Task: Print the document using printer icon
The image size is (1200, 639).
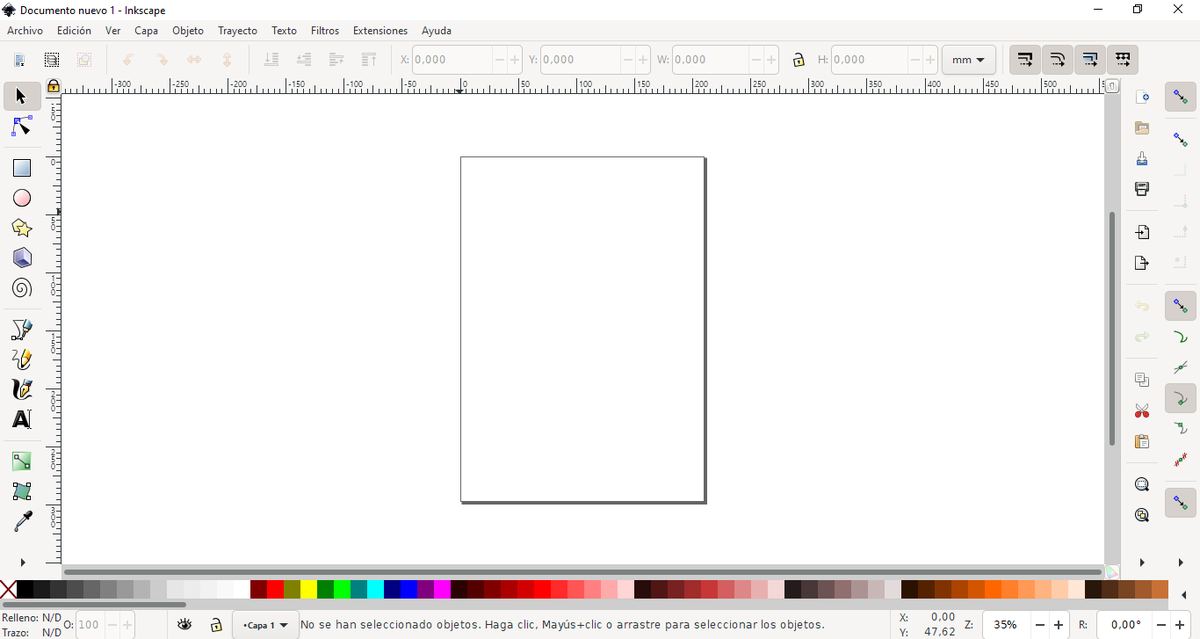Action: [1142, 189]
